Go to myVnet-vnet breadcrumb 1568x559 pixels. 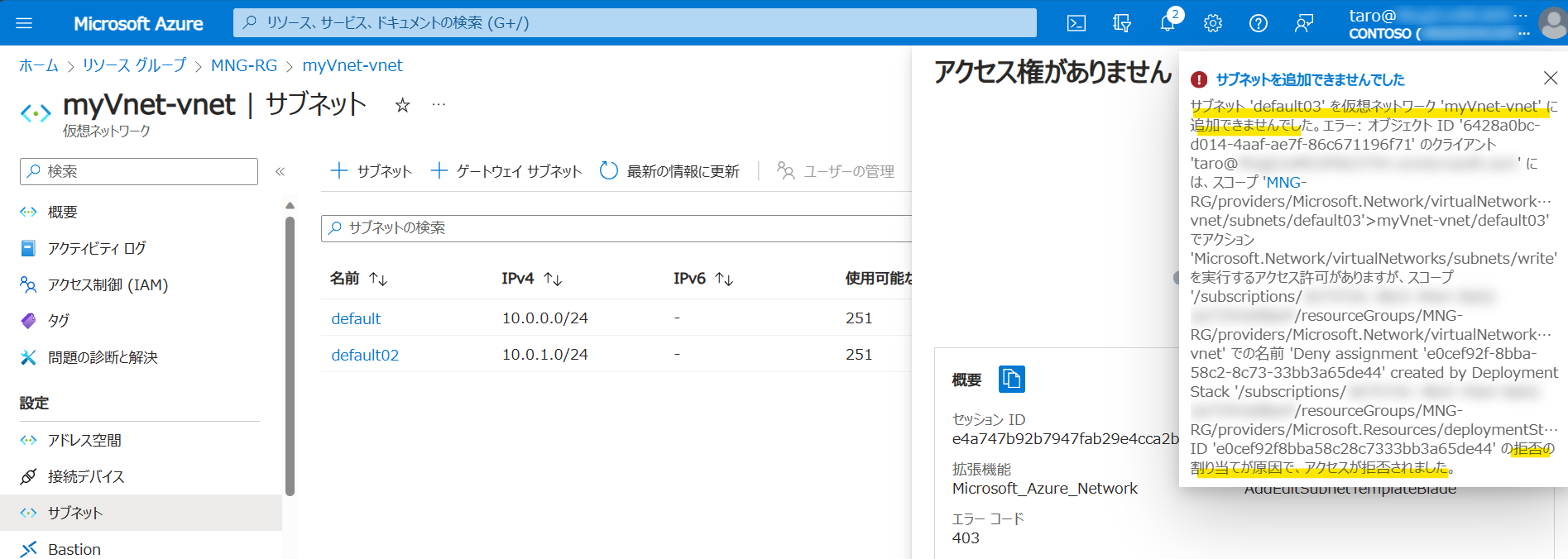point(352,65)
